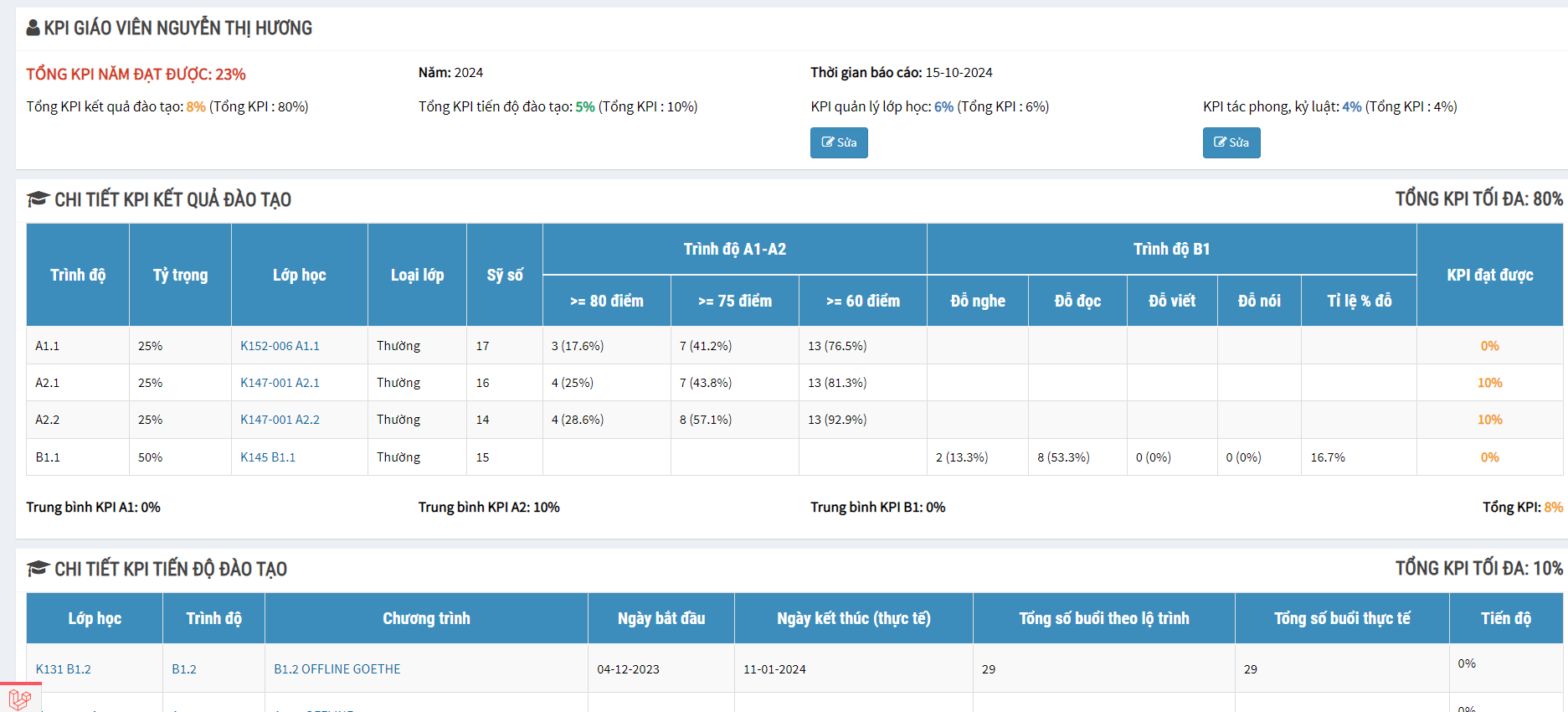Click the >= 80 điểm column header
This screenshot has width=1568, height=712.
point(607,301)
